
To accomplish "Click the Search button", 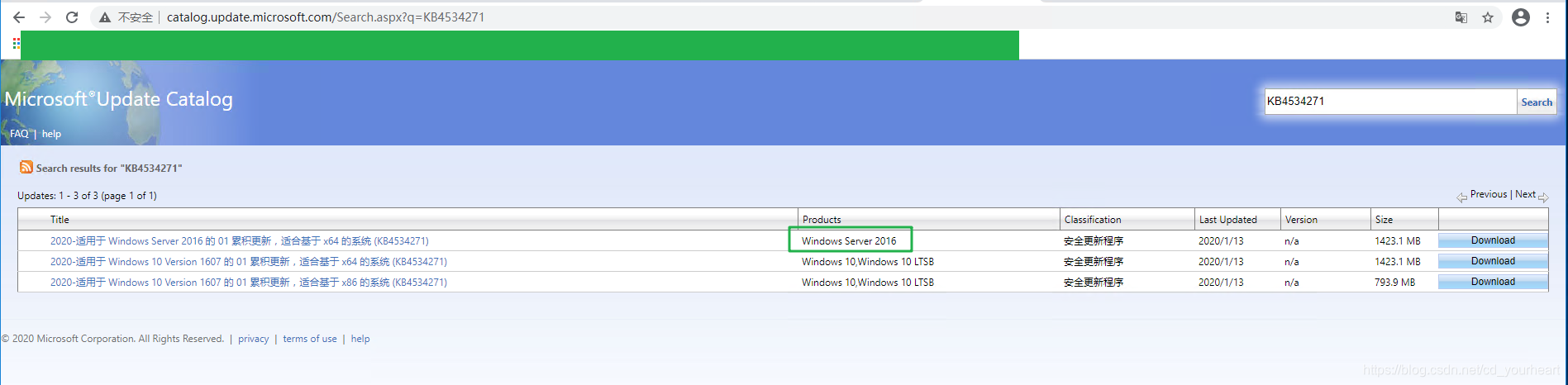I will 1537,102.
